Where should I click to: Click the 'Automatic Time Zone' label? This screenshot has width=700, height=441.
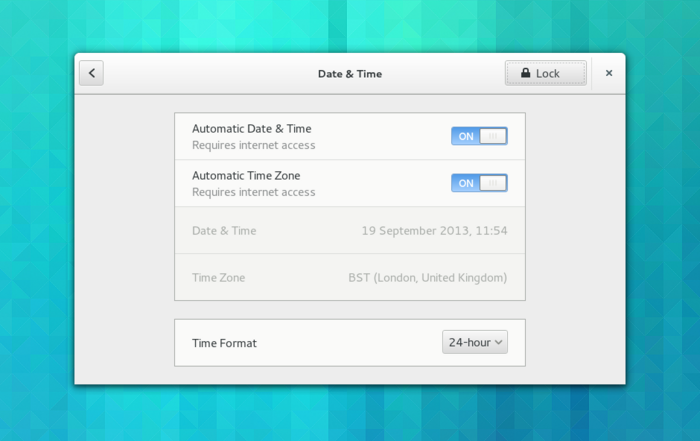point(246,175)
